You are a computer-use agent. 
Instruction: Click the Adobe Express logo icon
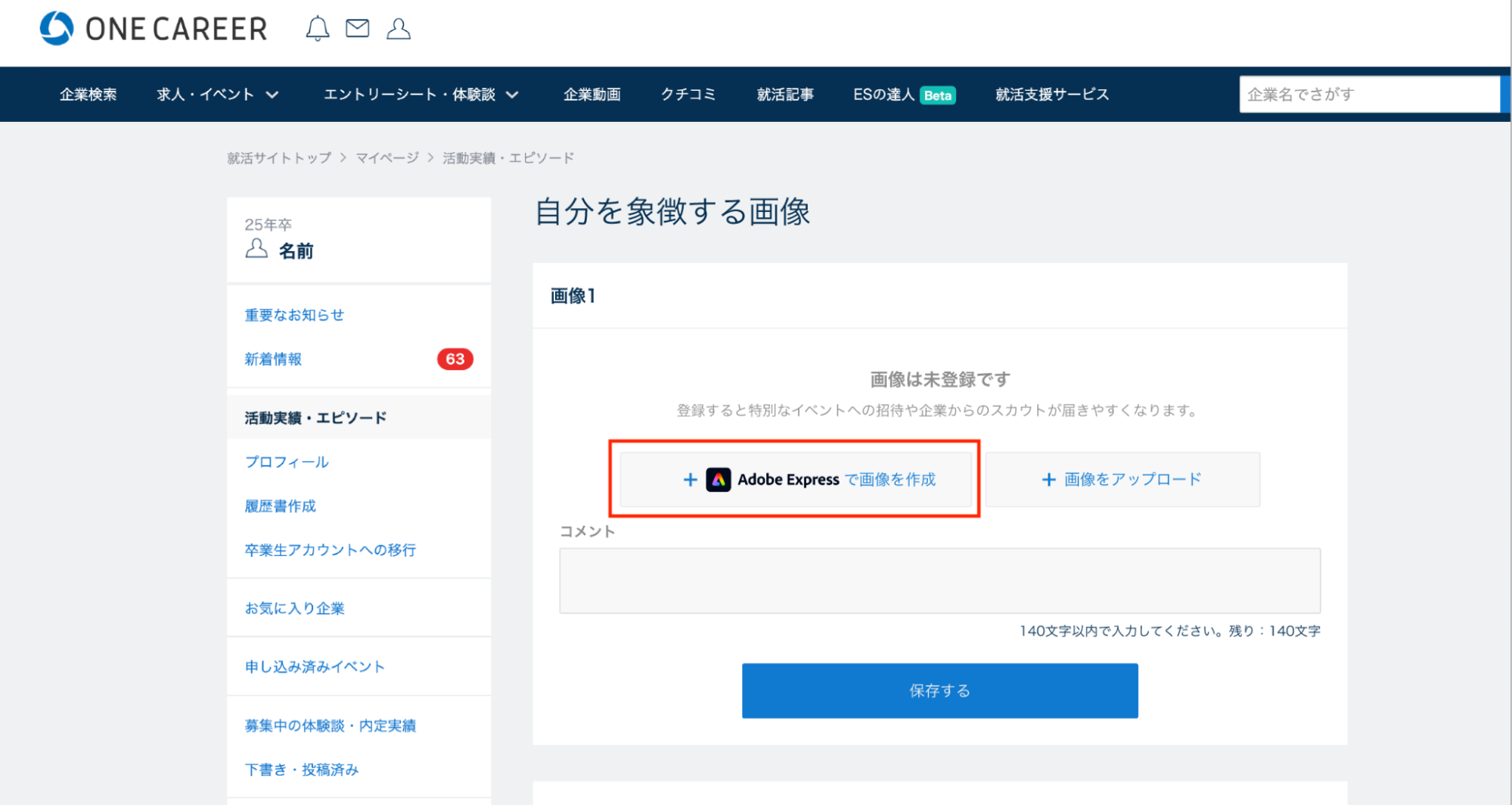point(718,480)
